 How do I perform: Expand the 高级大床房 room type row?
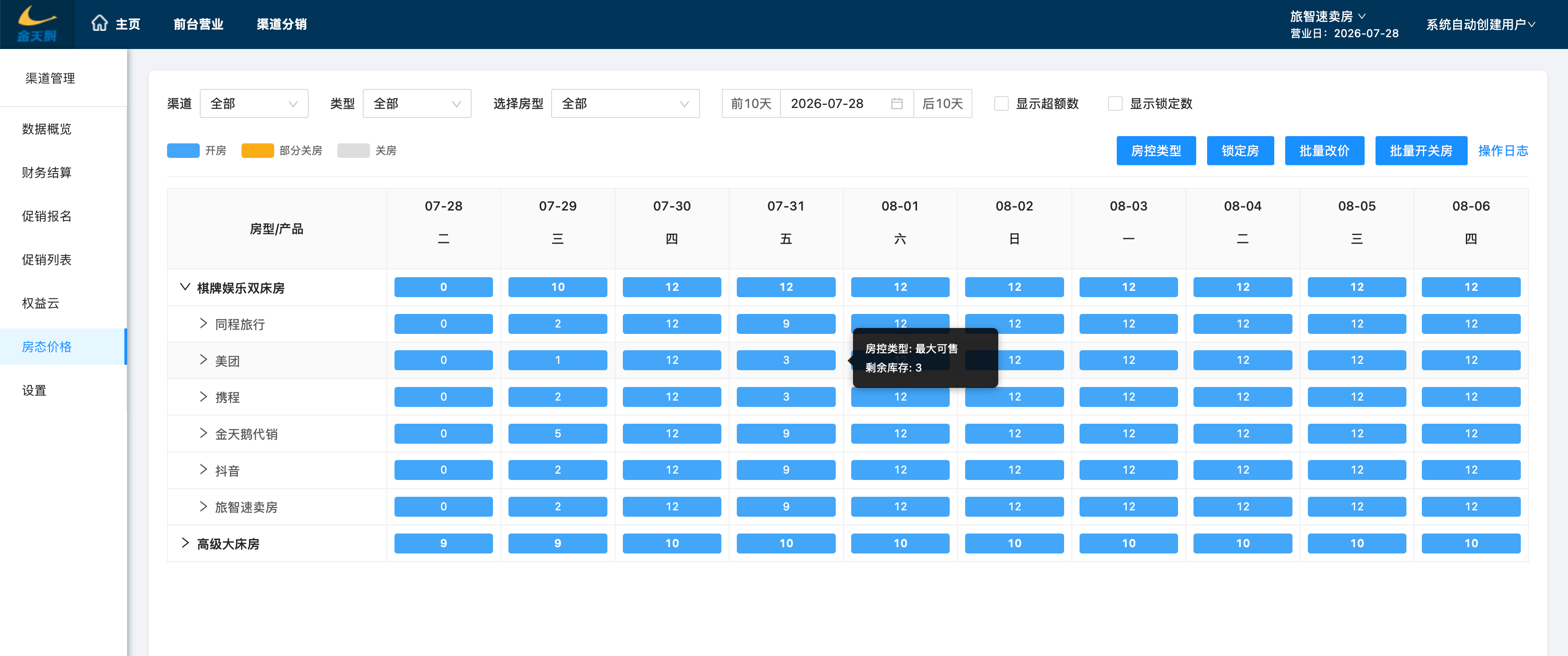[185, 543]
